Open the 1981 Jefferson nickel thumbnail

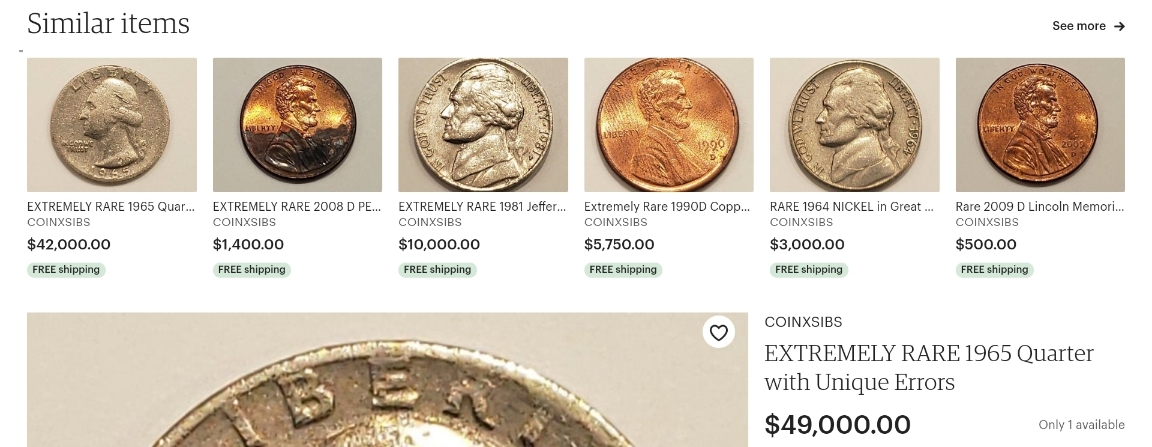(x=483, y=125)
